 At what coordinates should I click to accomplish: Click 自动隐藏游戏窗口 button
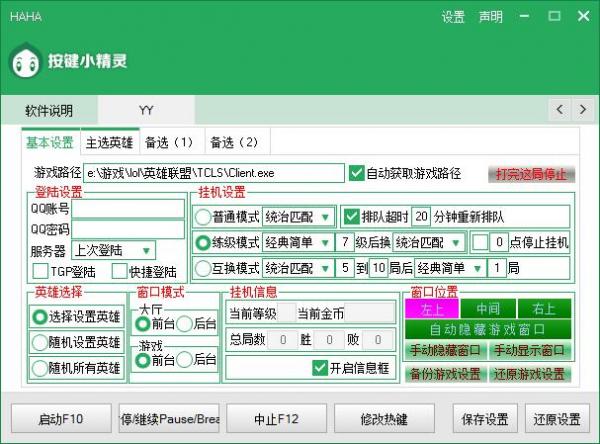pyautogui.click(x=488, y=329)
